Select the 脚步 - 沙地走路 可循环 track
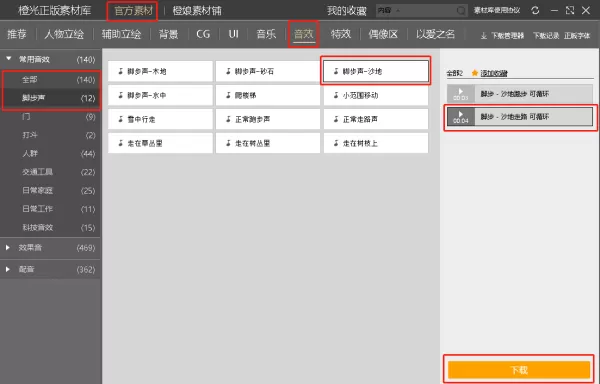 point(520,117)
